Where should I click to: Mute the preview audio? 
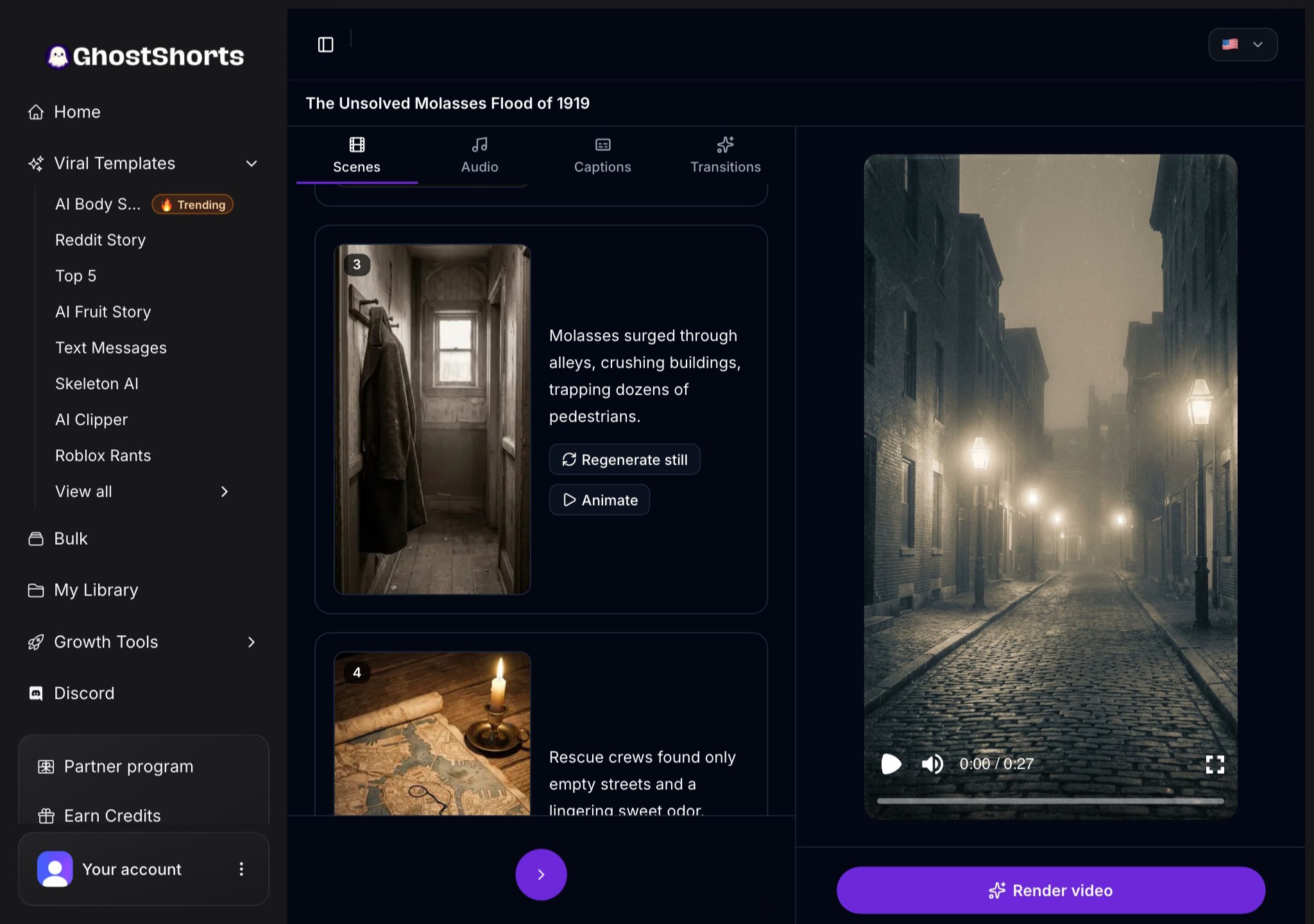[932, 764]
